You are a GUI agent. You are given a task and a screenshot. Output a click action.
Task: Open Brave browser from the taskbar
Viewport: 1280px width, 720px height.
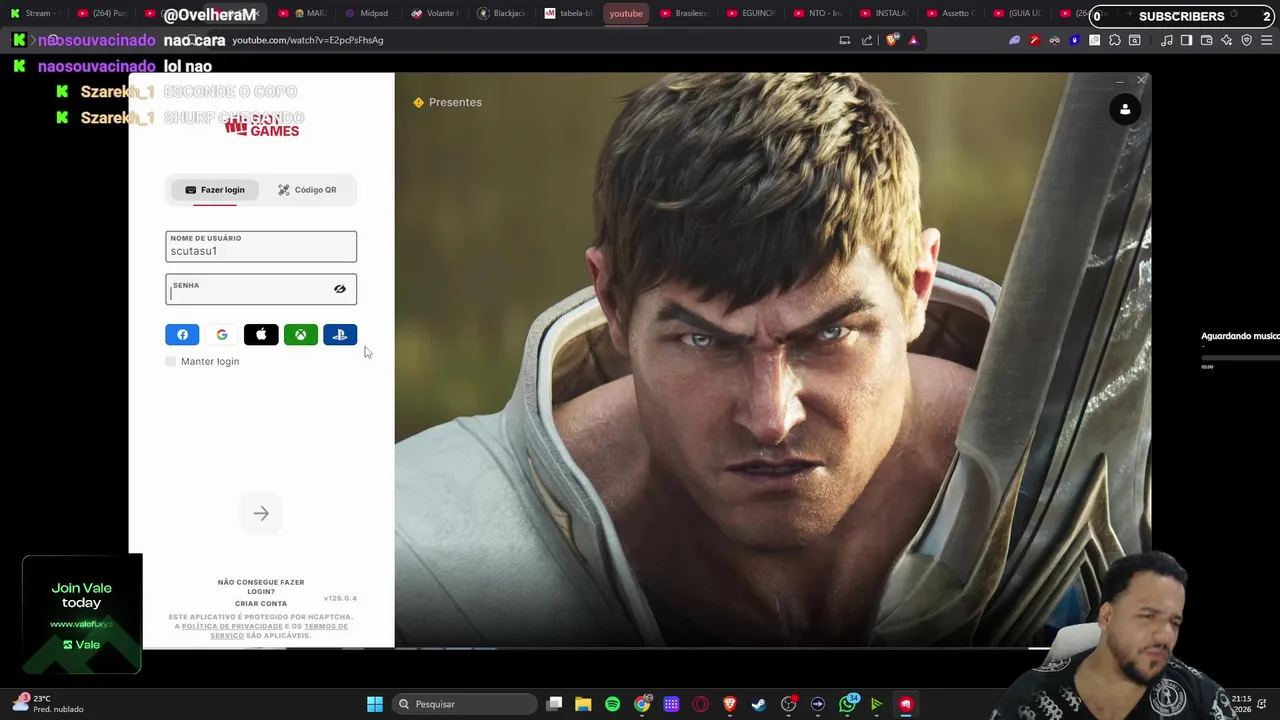(x=729, y=704)
